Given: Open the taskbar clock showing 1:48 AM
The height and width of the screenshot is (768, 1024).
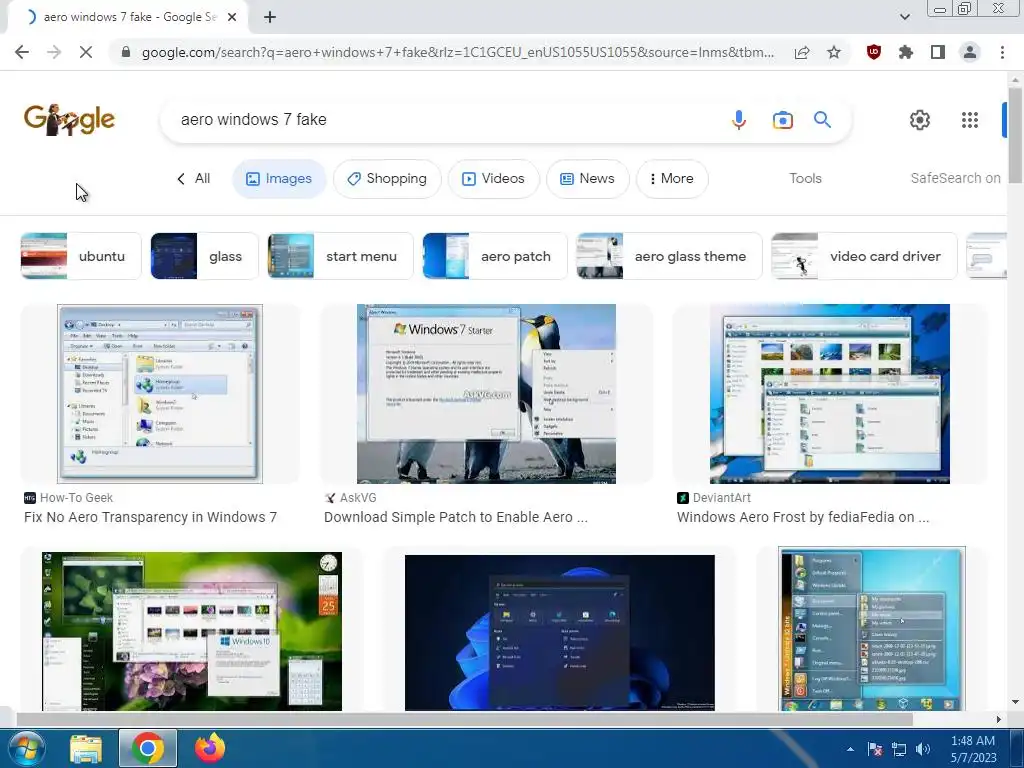Looking at the screenshot, I should pyautogui.click(x=973, y=749).
